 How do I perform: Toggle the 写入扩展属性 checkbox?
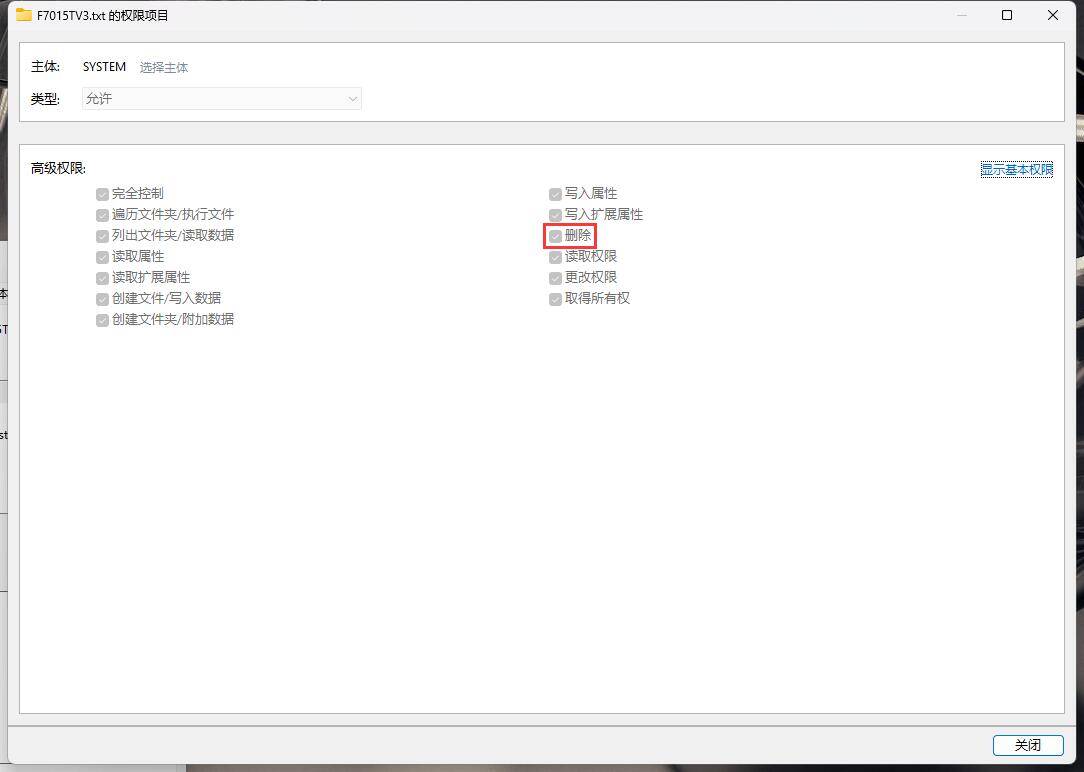(555, 215)
